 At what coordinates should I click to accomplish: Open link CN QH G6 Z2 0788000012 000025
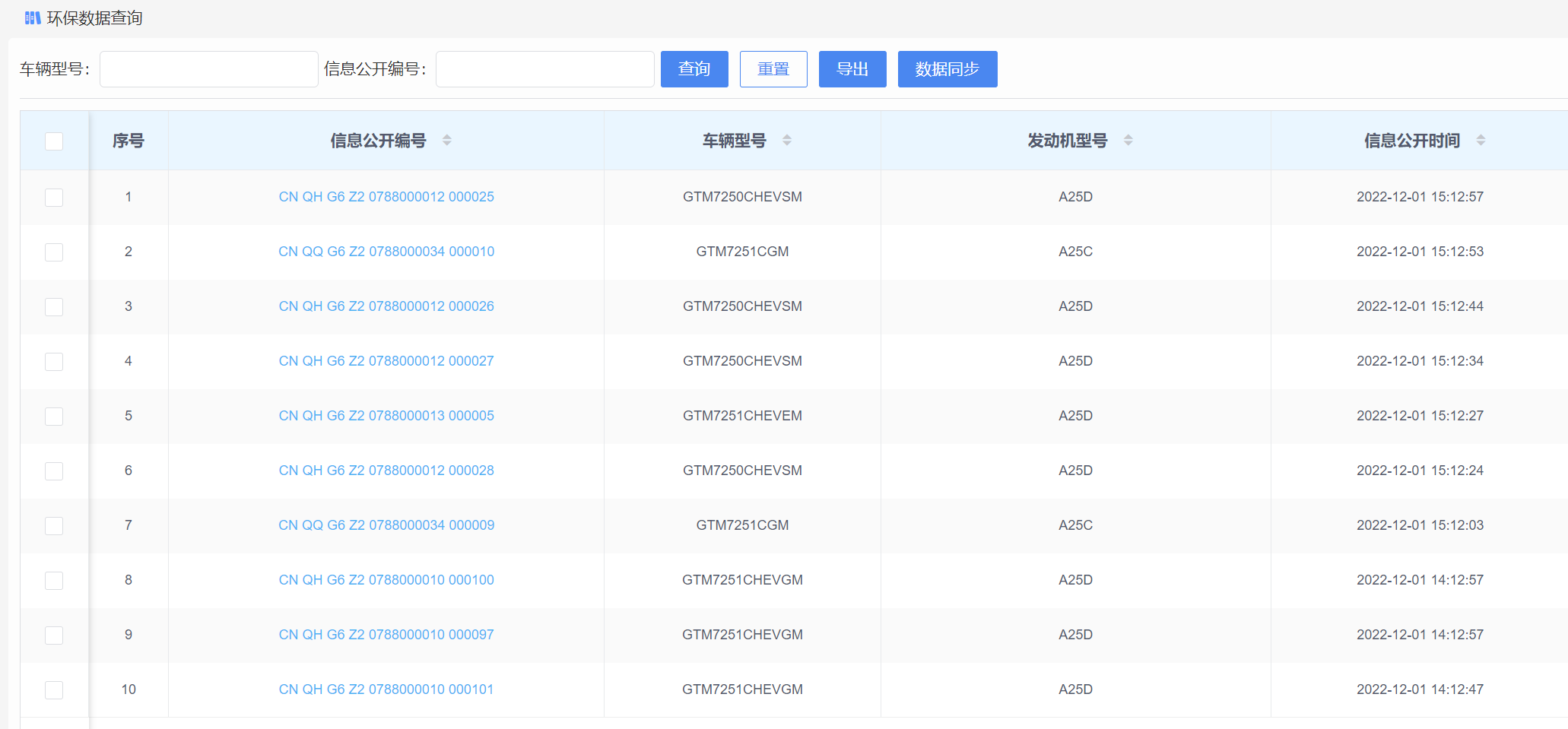point(386,197)
